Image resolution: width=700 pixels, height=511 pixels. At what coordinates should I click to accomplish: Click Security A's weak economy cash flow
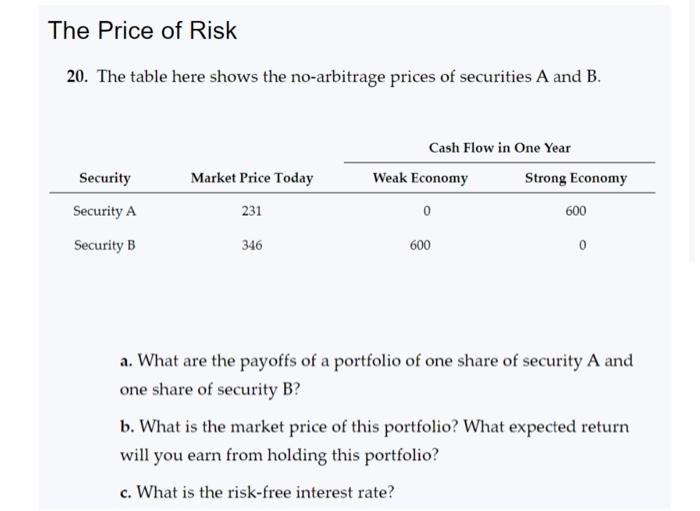coord(427,211)
